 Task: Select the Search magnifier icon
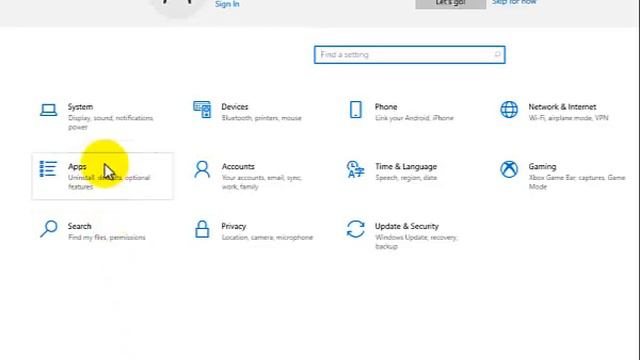pyautogui.click(x=49, y=229)
